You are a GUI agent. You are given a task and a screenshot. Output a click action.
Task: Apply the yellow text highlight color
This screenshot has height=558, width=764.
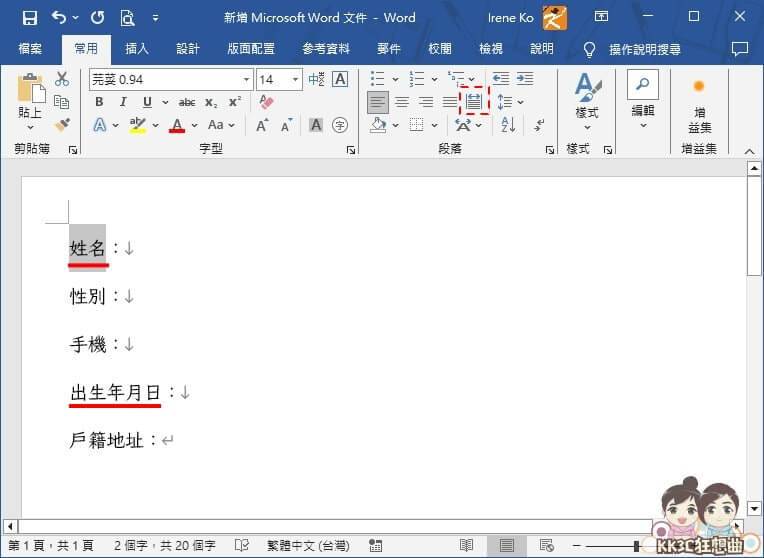(138, 125)
